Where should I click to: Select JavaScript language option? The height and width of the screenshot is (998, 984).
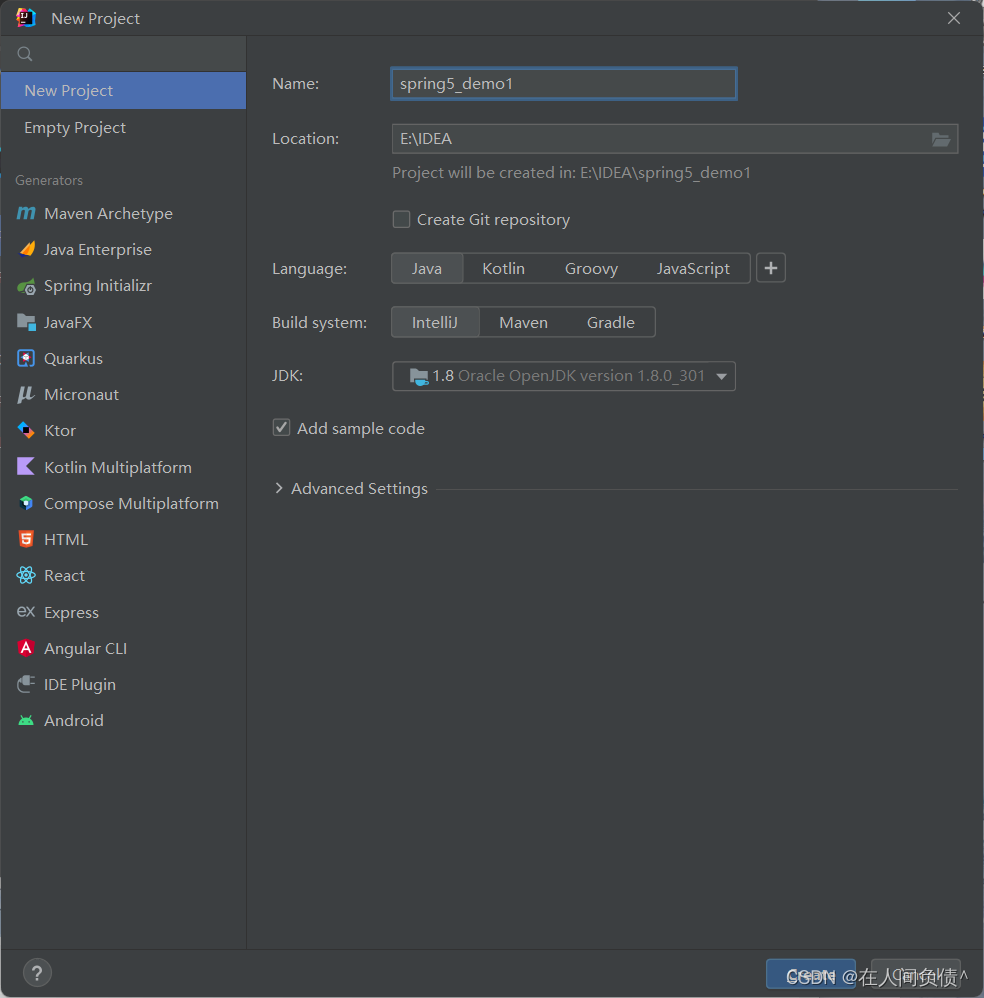coord(693,269)
